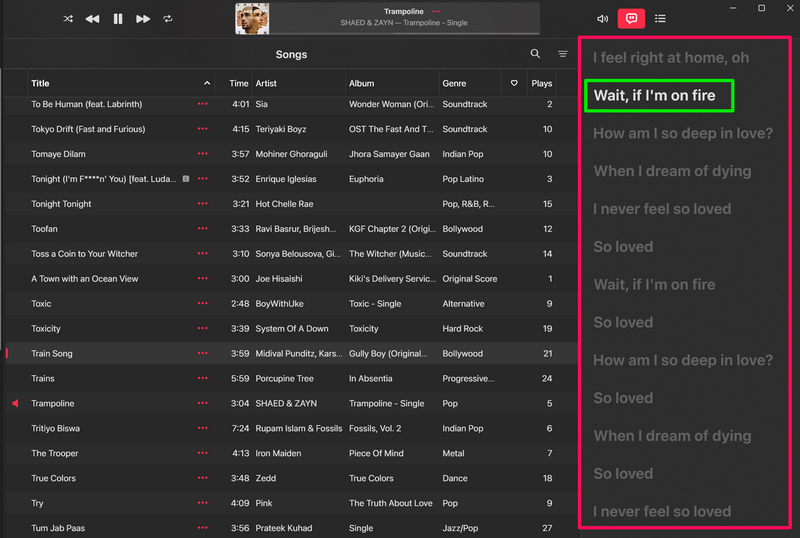The image size is (800, 538).
Task: Open more options for To Be Human
Action: [203, 104]
